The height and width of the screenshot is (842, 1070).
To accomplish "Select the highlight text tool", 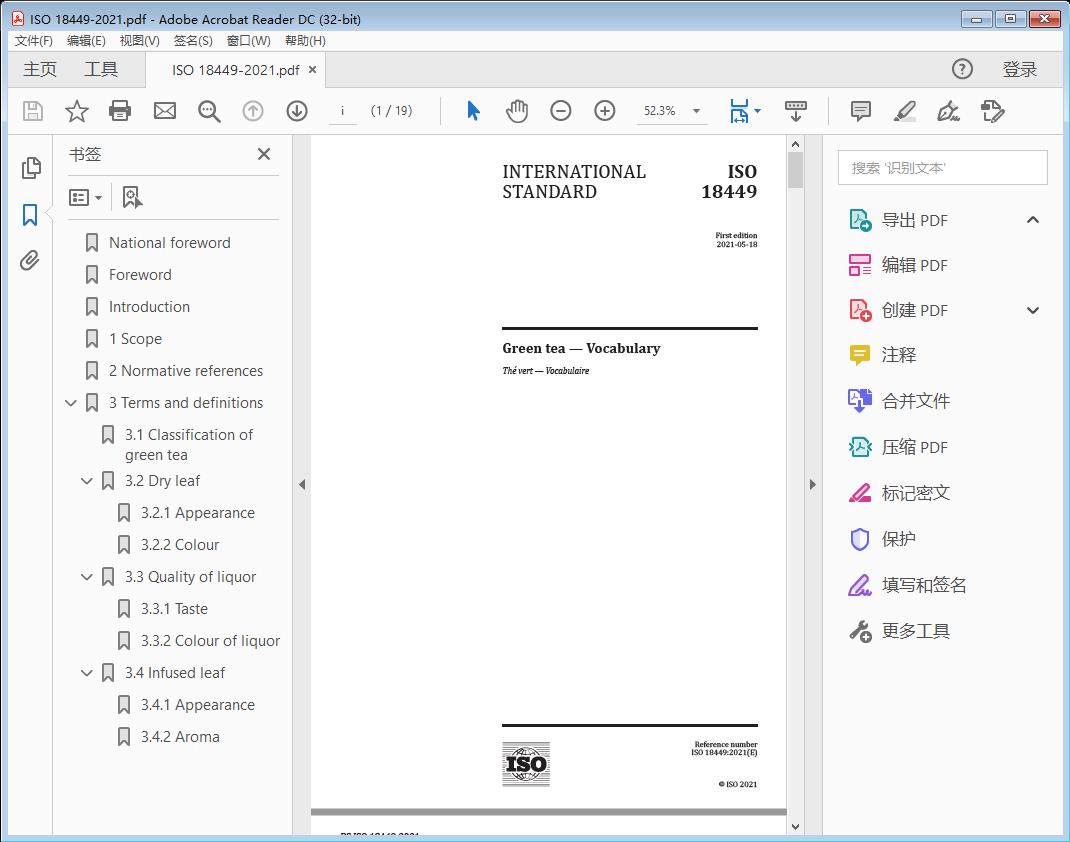I will [904, 111].
